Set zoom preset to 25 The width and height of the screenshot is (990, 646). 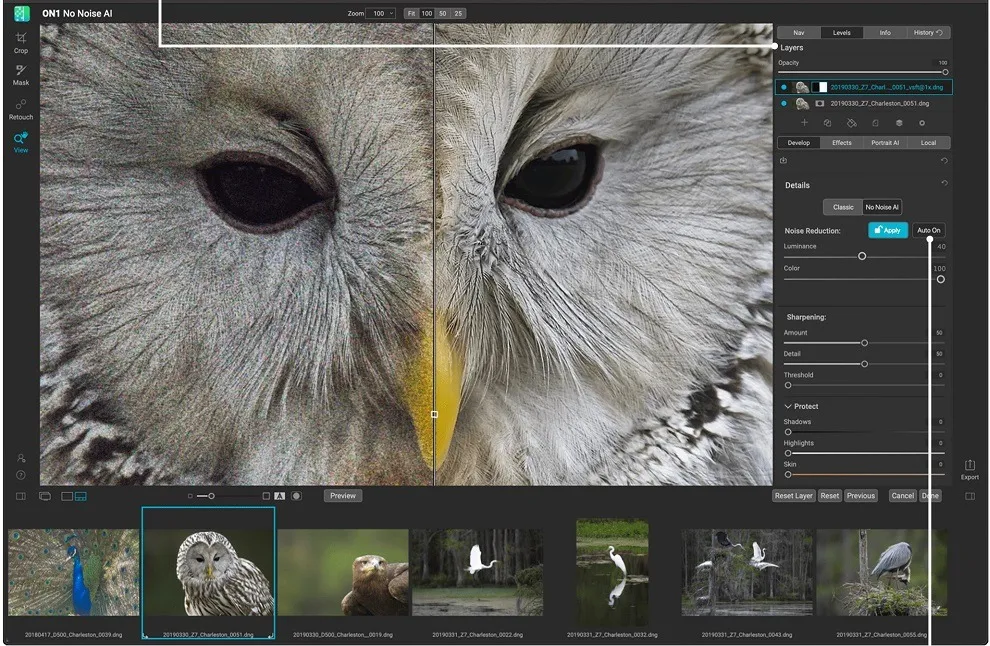point(458,13)
